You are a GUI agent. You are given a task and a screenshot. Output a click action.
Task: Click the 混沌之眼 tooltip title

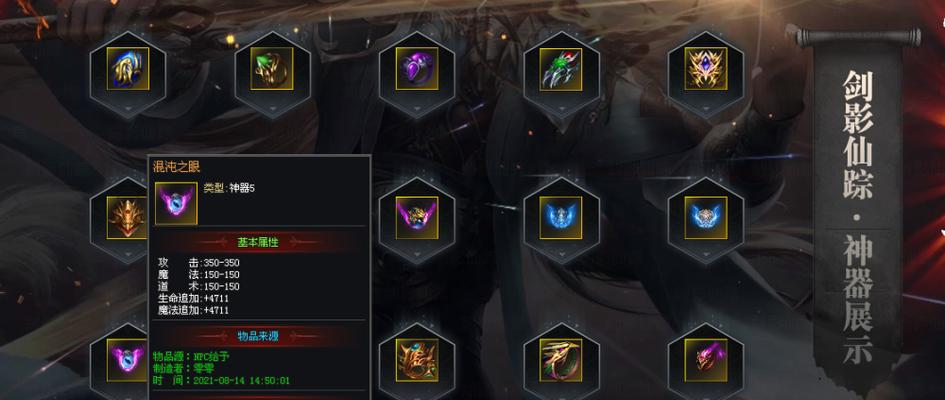176,167
